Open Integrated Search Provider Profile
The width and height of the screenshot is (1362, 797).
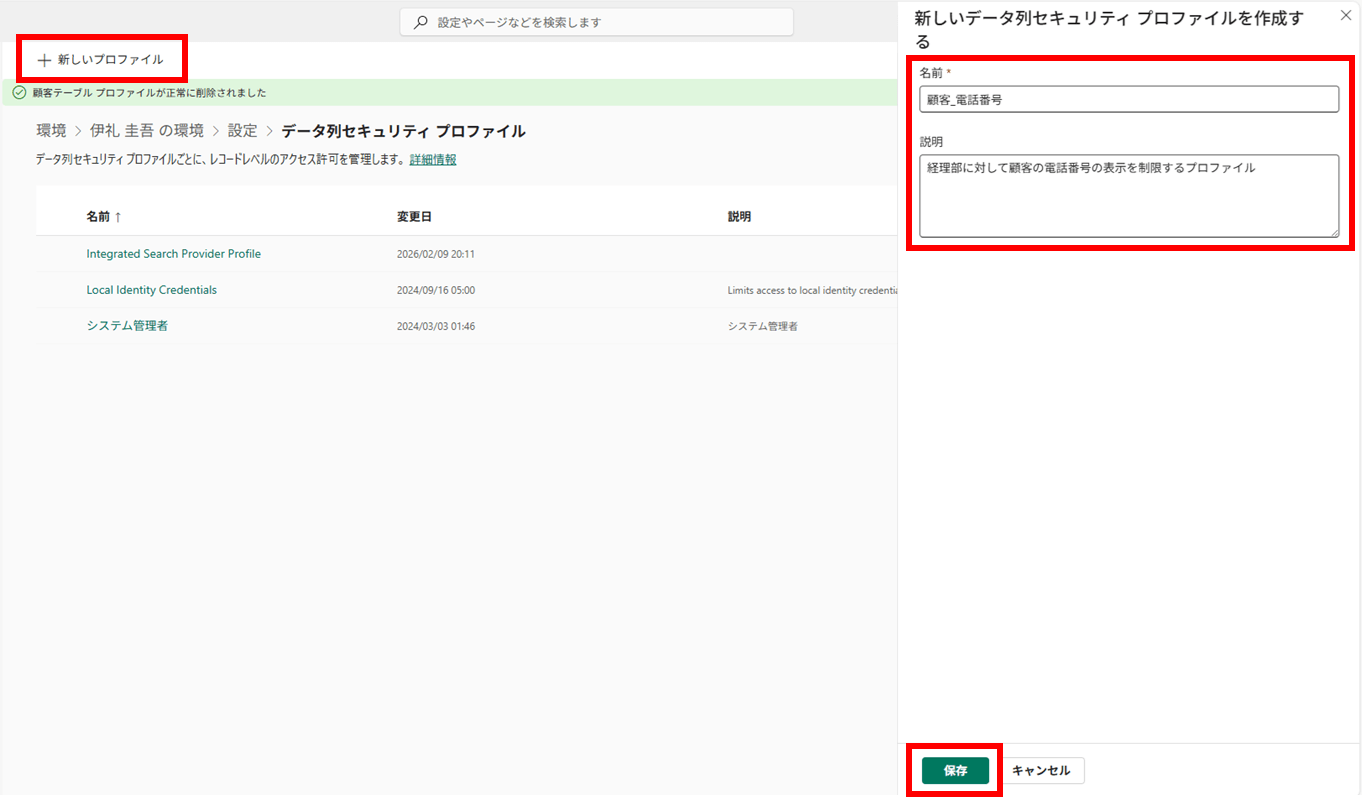click(173, 254)
